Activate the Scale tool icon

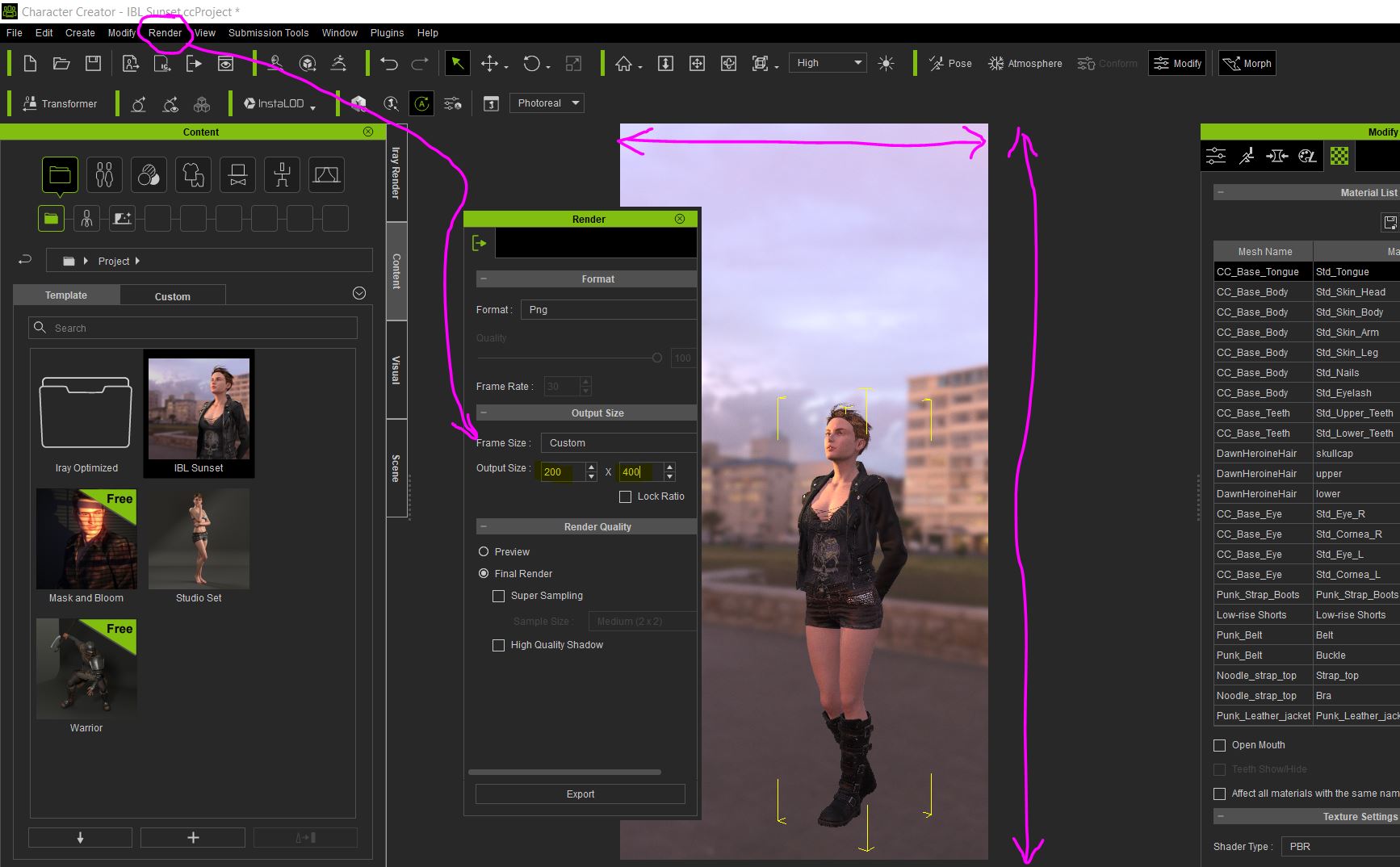point(573,64)
